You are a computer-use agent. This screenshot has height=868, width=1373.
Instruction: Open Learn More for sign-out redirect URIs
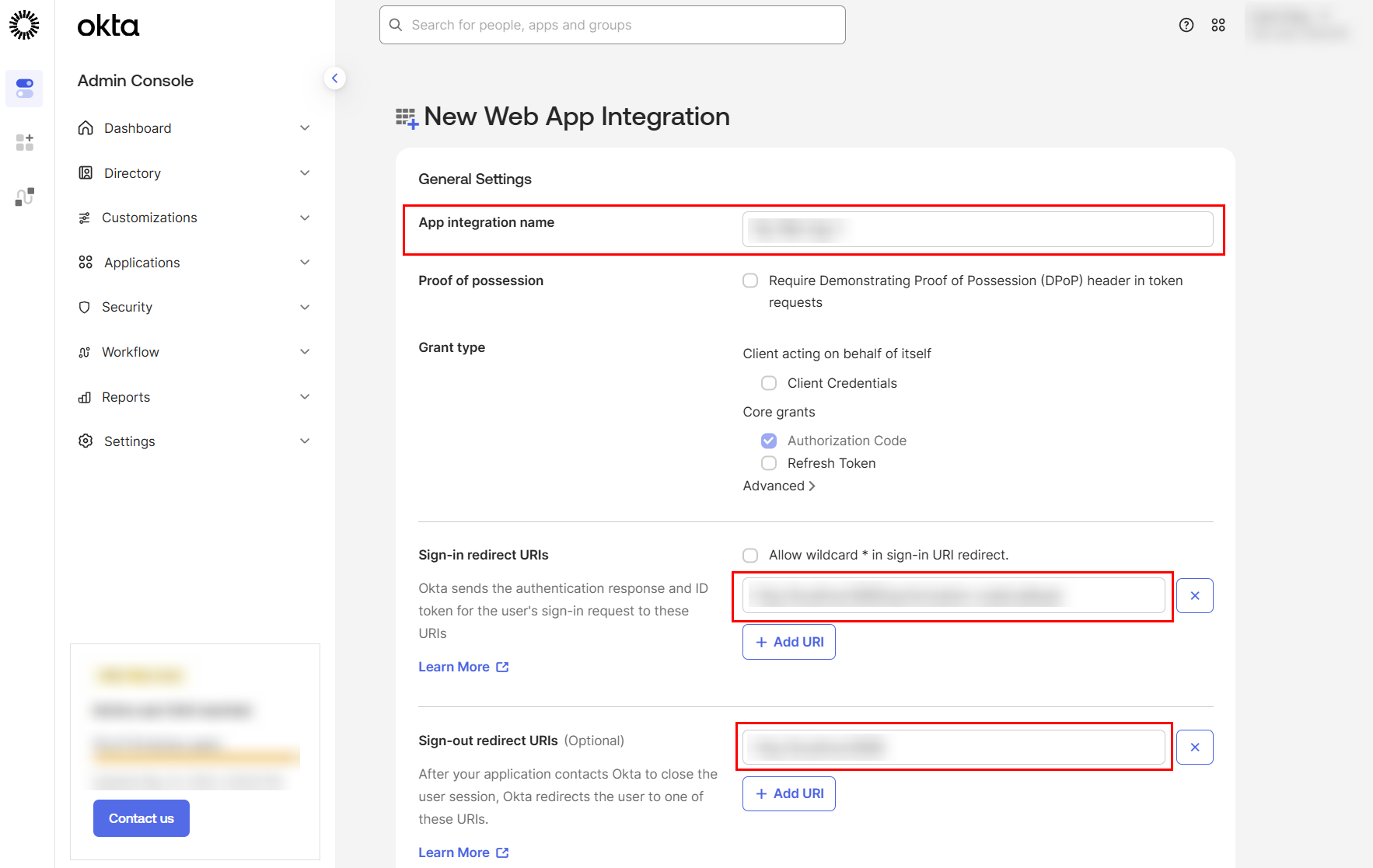tap(463, 852)
